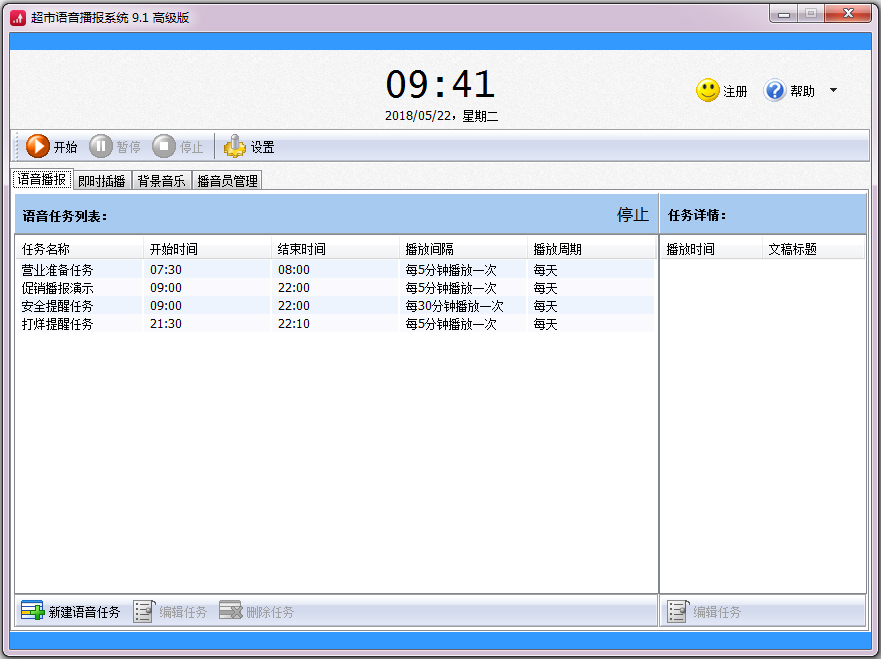Screen dimensions: 881x659
Task: Click the 停止 status label in list header
Action: point(633,215)
